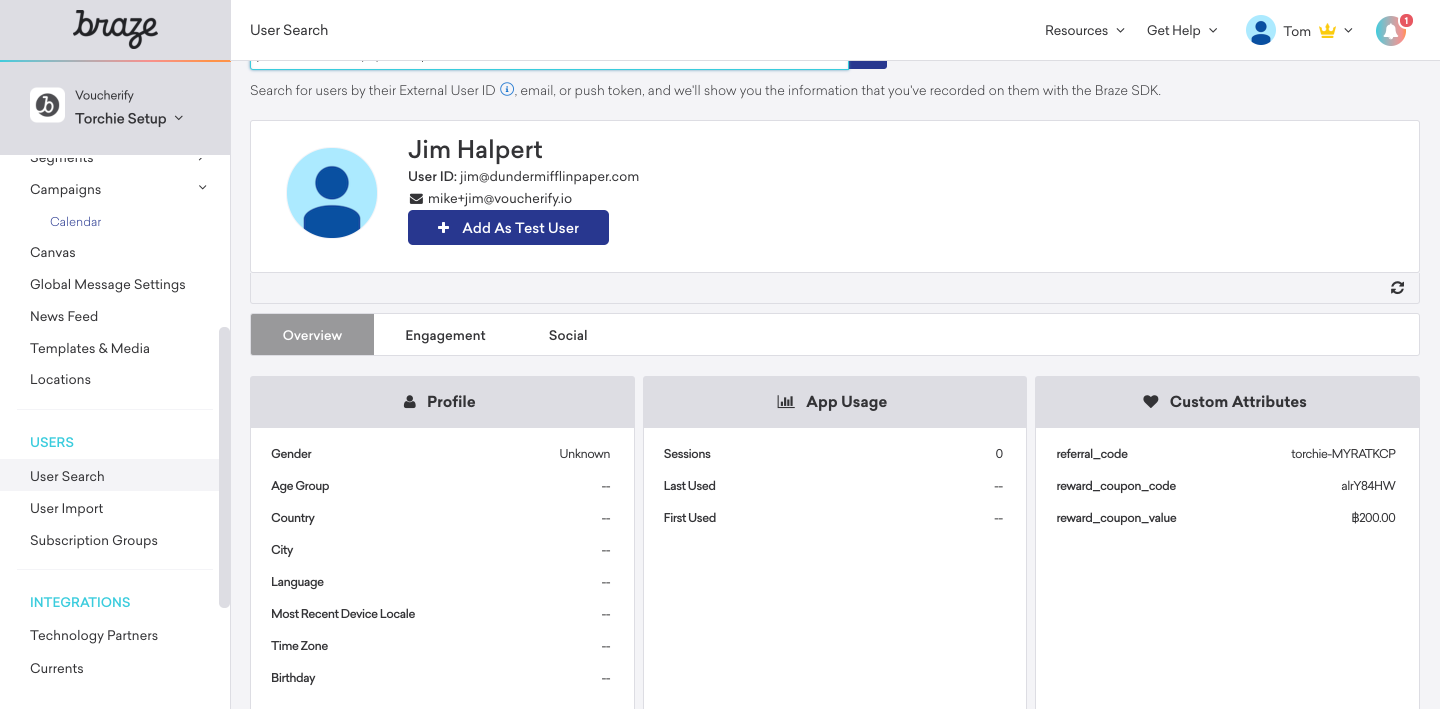The width and height of the screenshot is (1440, 709).
Task: Open the Resources dropdown
Action: [1085, 31]
